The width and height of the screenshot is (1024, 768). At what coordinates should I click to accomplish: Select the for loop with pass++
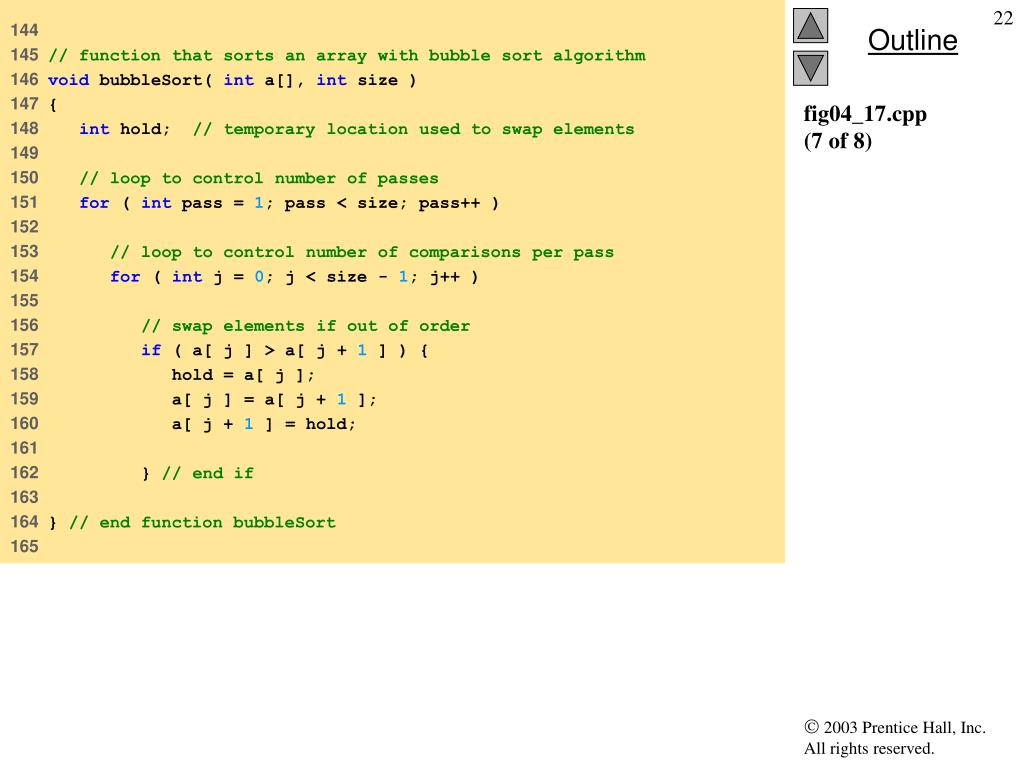pos(289,203)
